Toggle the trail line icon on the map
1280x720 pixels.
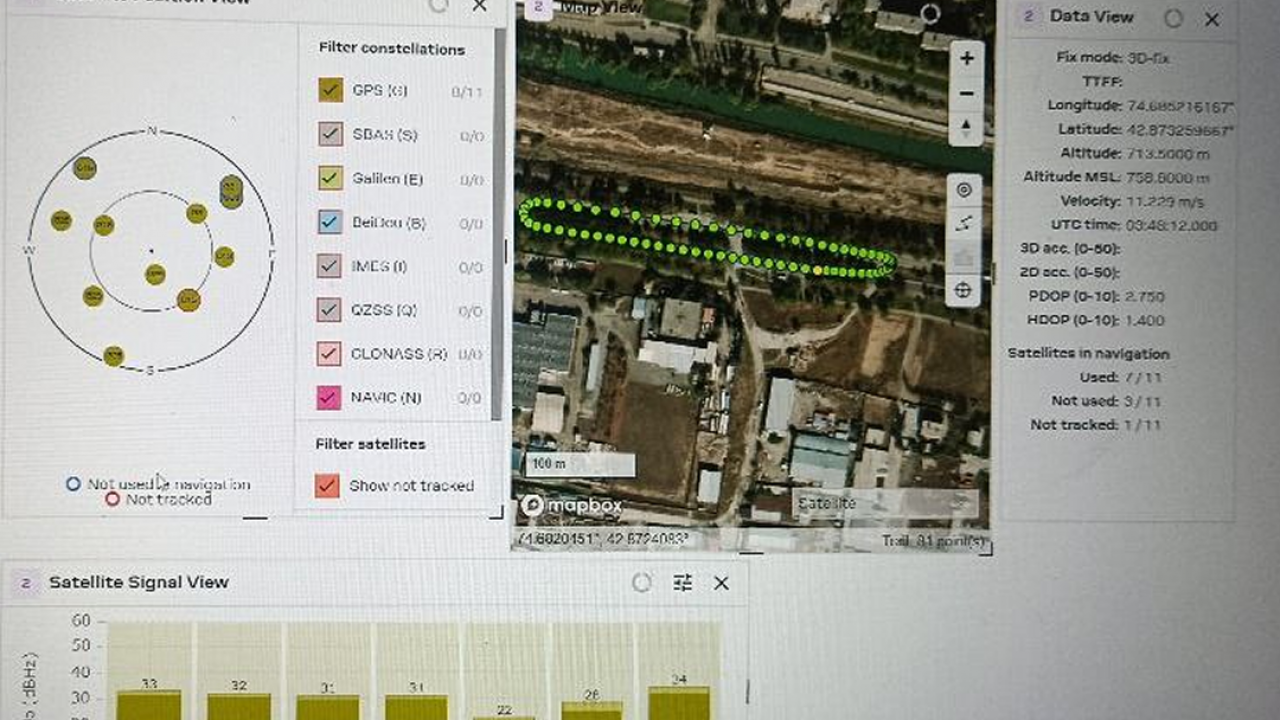click(964, 224)
